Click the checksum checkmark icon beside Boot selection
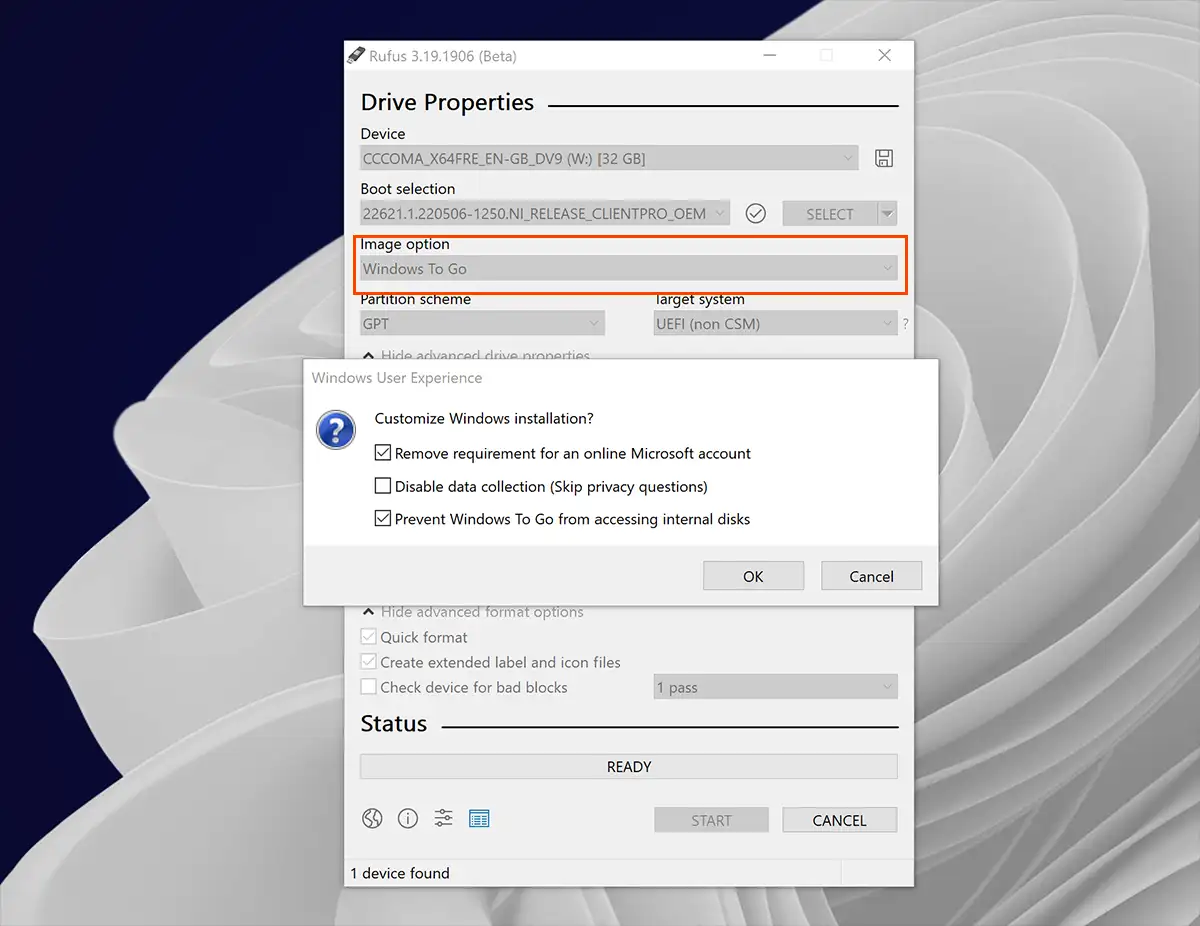Viewport: 1200px width, 926px height. tap(756, 213)
